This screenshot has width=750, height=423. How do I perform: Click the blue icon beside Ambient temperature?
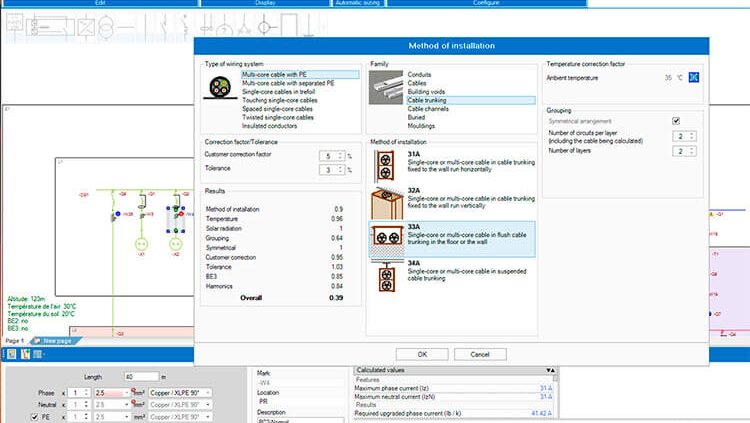click(694, 78)
